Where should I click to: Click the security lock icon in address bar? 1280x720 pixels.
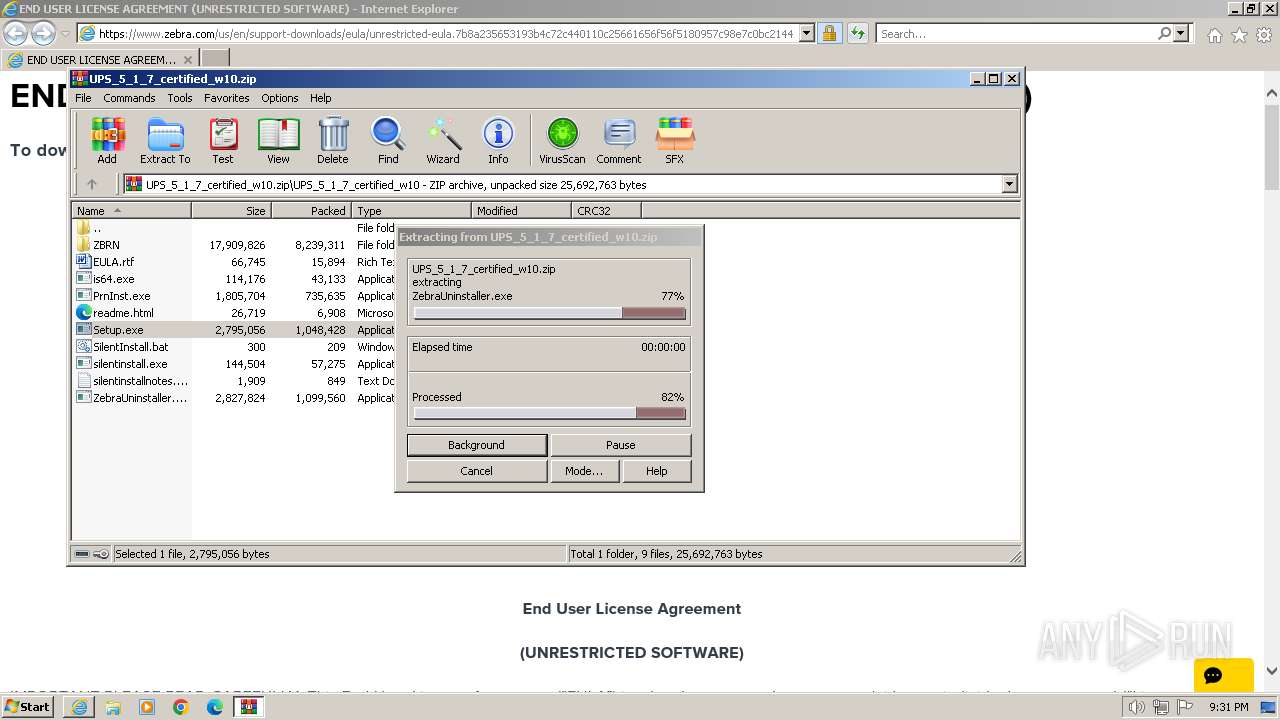pyautogui.click(x=829, y=33)
